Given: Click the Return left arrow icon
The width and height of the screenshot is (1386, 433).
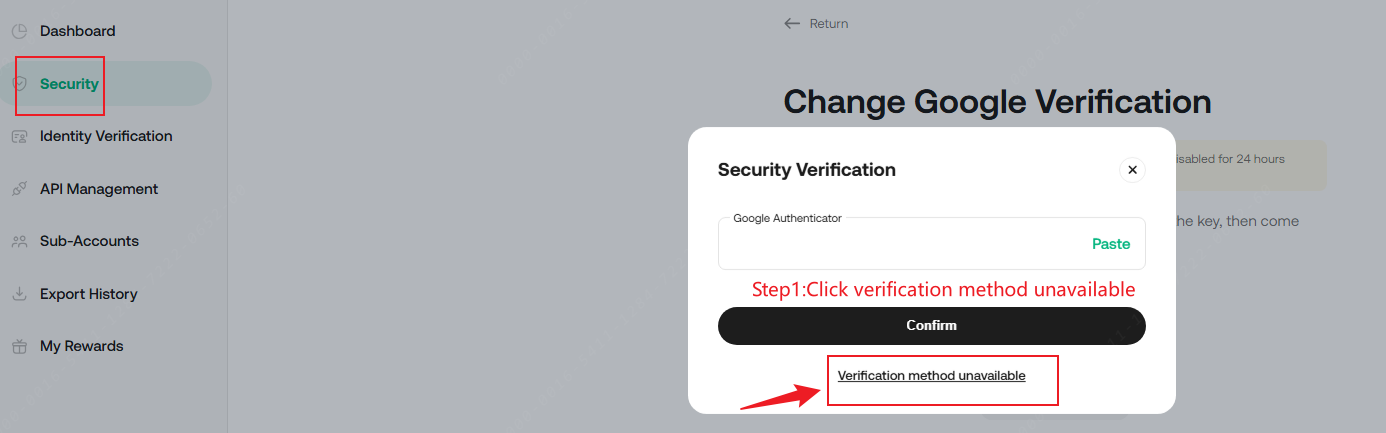Looking at the screenshot, I should pyautogui.click(x=793, y=24).
